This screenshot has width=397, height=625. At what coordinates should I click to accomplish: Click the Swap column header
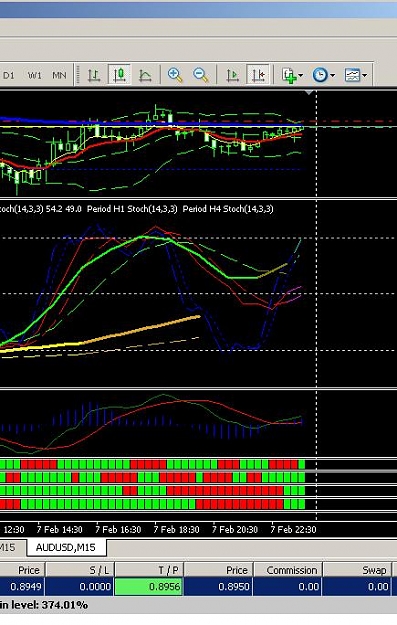pos(358,570)
